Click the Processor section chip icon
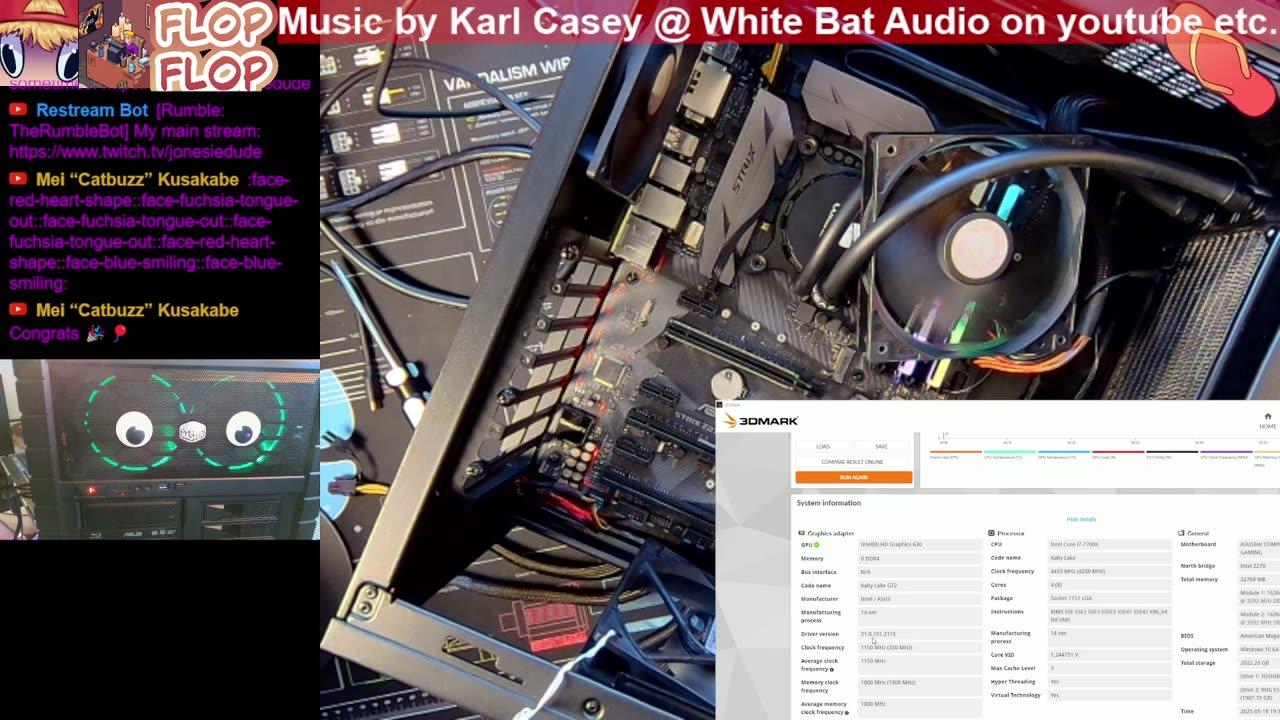Image resolution: width=1280 pixels, height=720 pixels. click(992, 533)
